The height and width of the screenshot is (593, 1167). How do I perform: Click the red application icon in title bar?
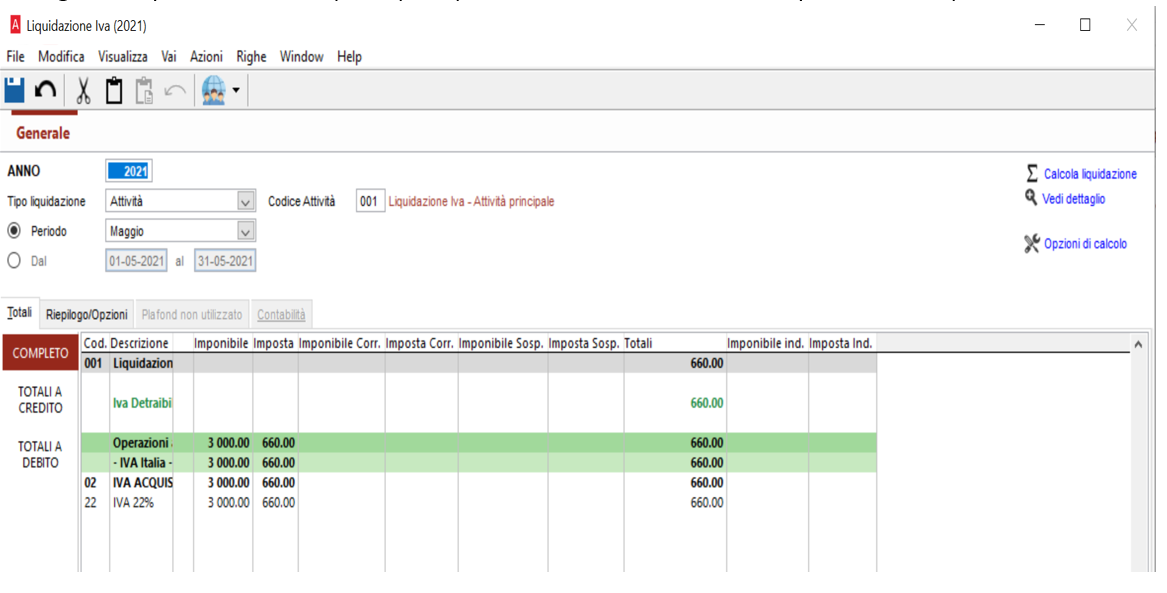click(15, 25)
